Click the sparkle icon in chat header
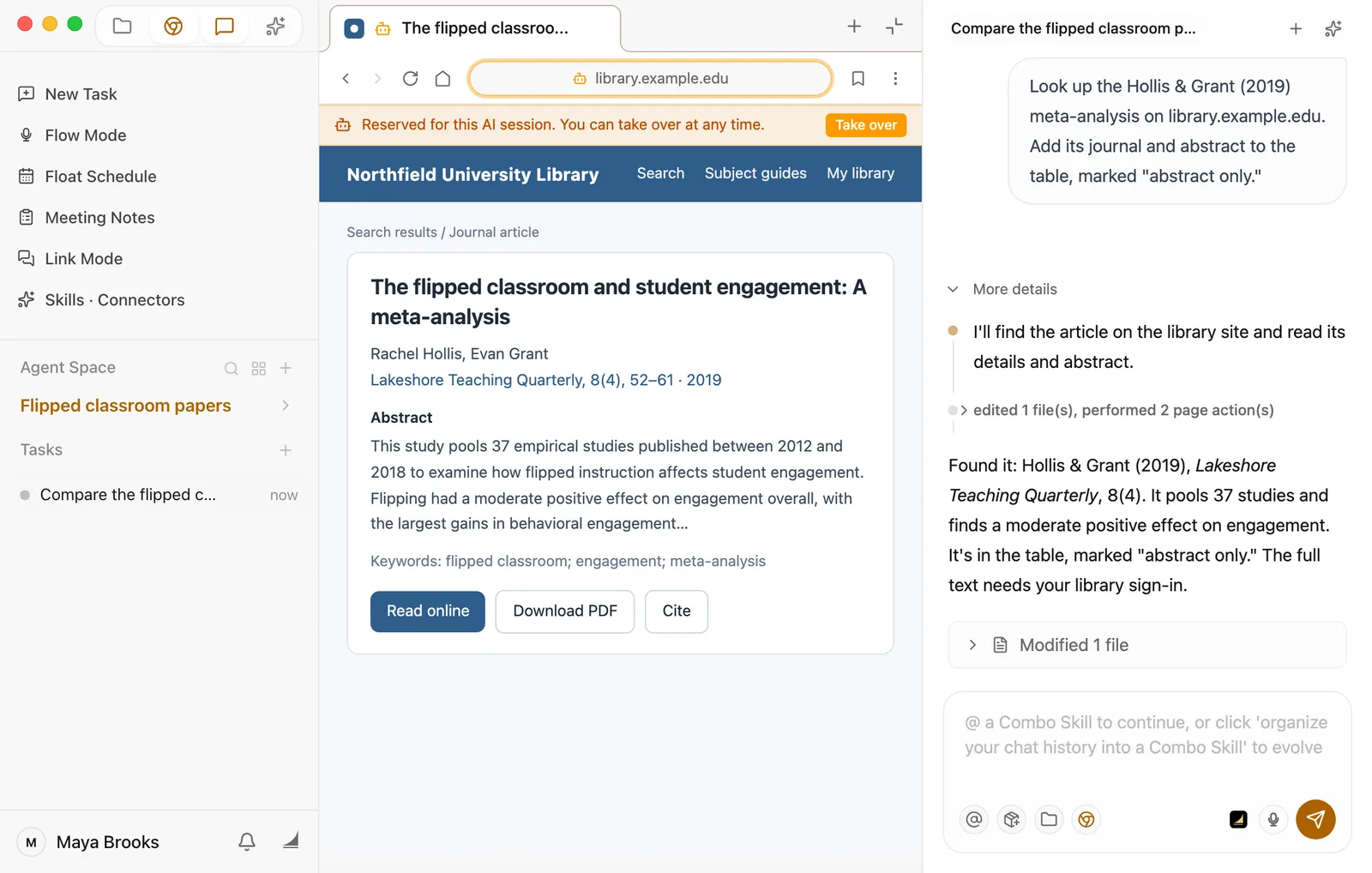 tap(1333, 29)
